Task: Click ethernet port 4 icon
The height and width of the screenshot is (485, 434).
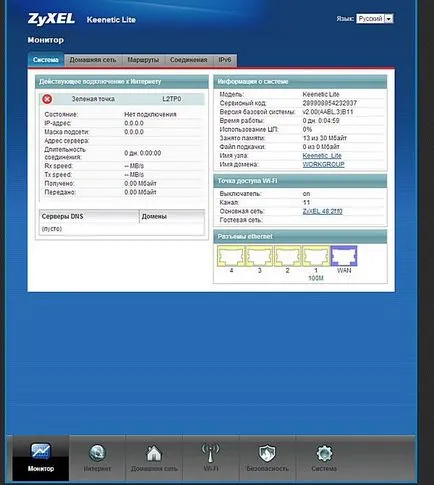Action: pyautogui.click(x=231, y=256)
